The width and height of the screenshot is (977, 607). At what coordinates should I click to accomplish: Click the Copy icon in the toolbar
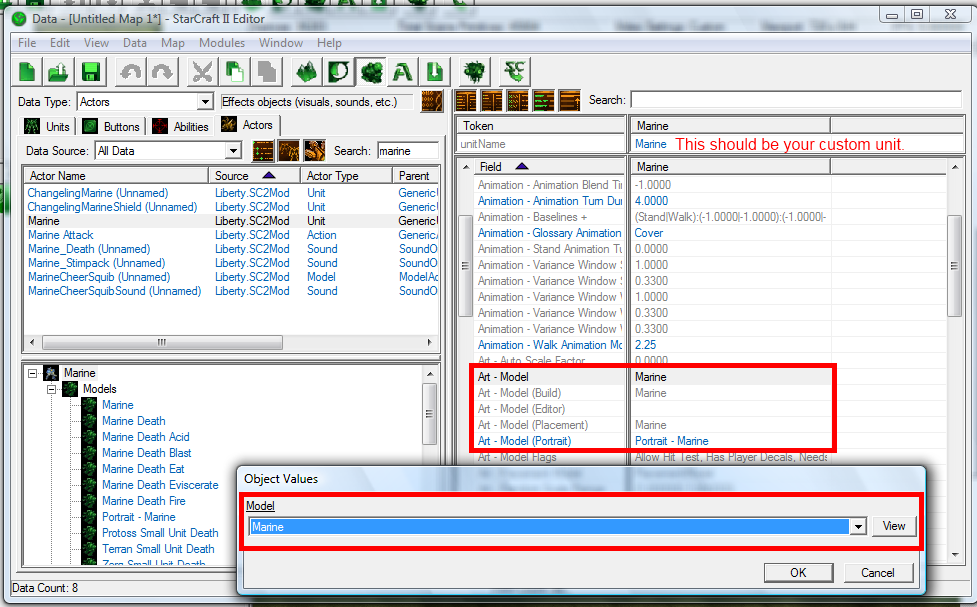click(235, 72)
